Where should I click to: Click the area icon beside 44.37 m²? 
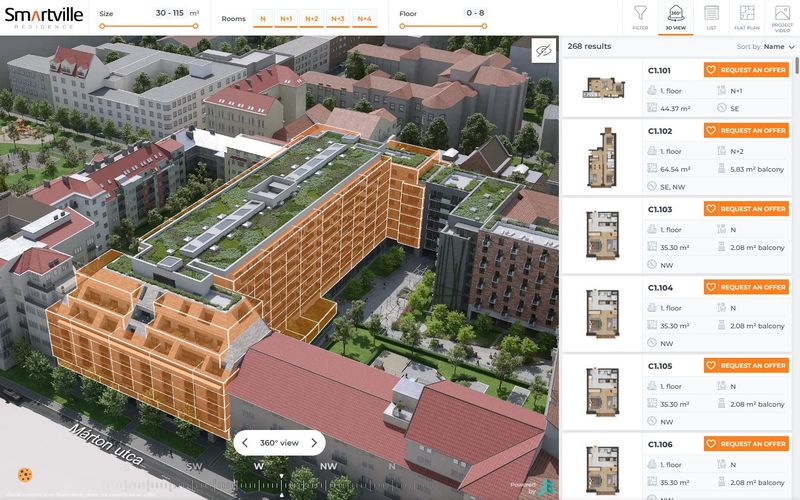click(652, 108)
